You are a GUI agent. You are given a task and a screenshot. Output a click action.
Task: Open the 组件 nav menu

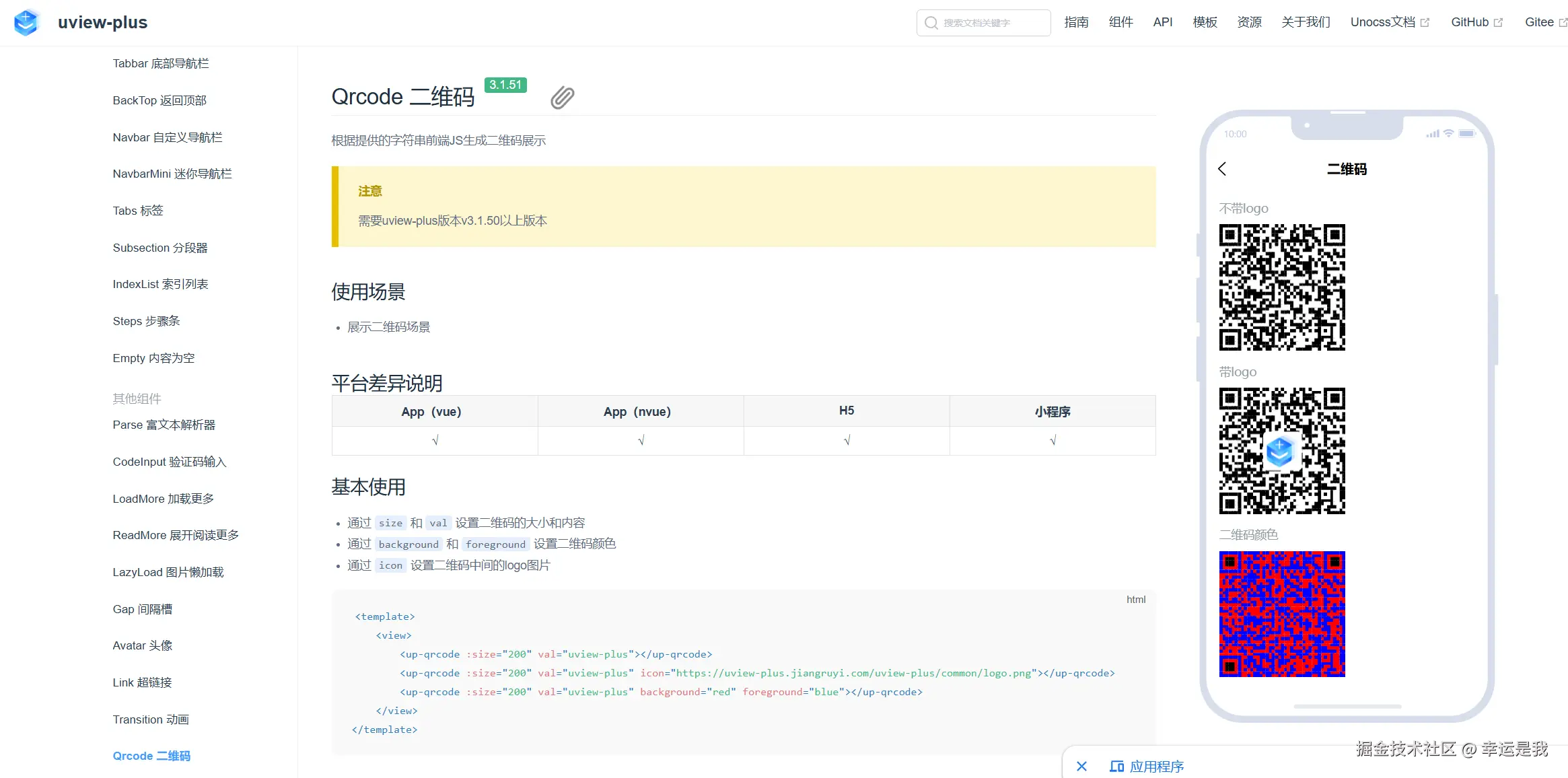[x=1120, y=22]
